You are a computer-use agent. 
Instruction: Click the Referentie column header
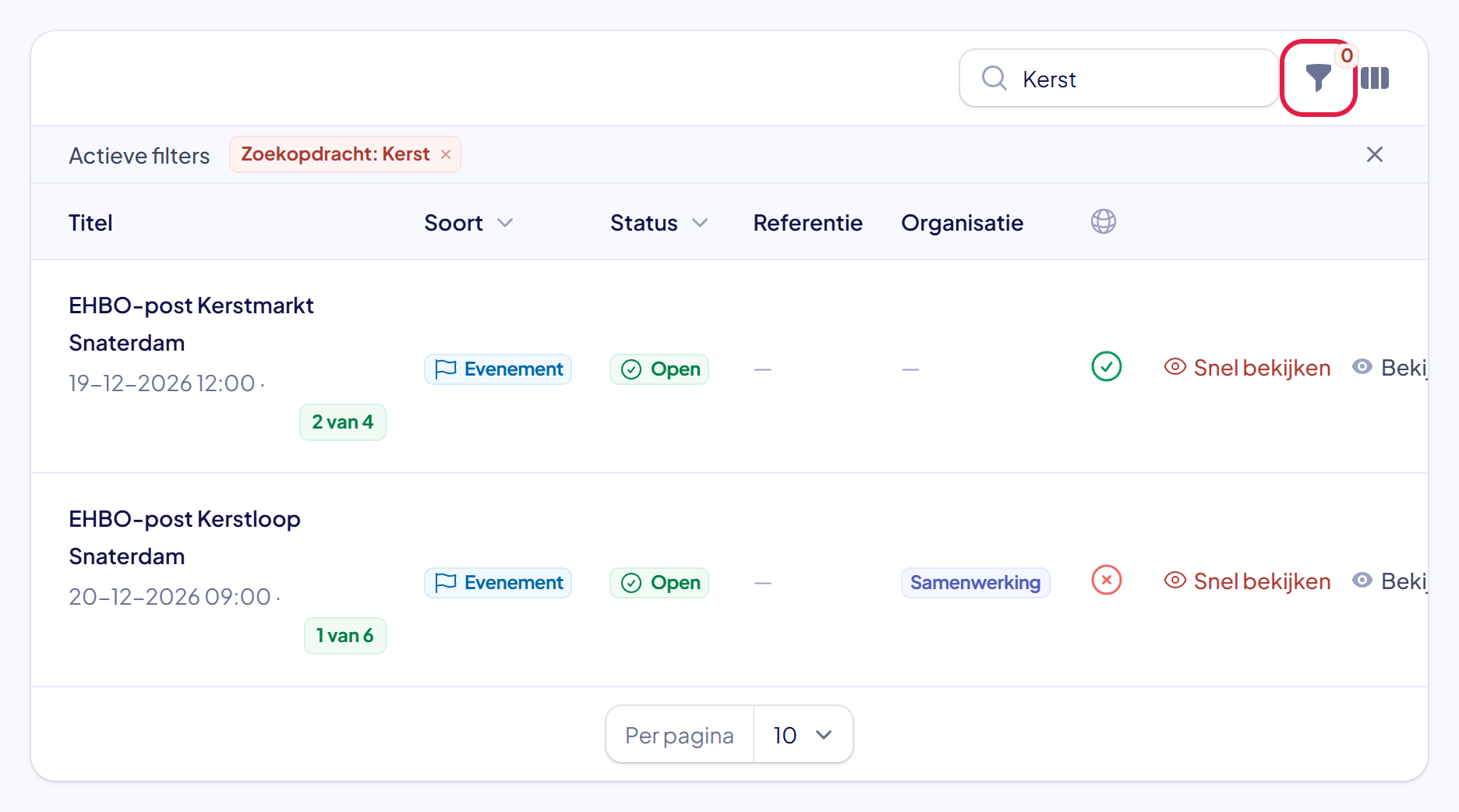tap(807, 223)
